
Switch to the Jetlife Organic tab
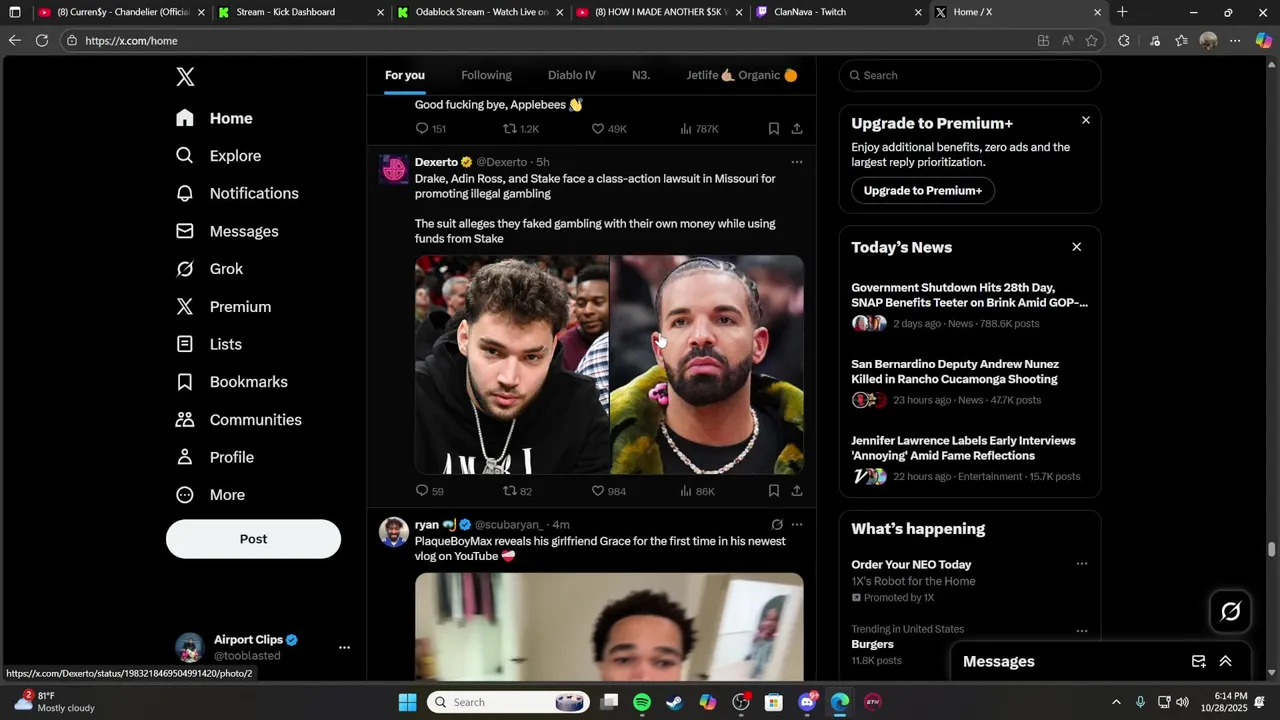(x=742, y=75)
